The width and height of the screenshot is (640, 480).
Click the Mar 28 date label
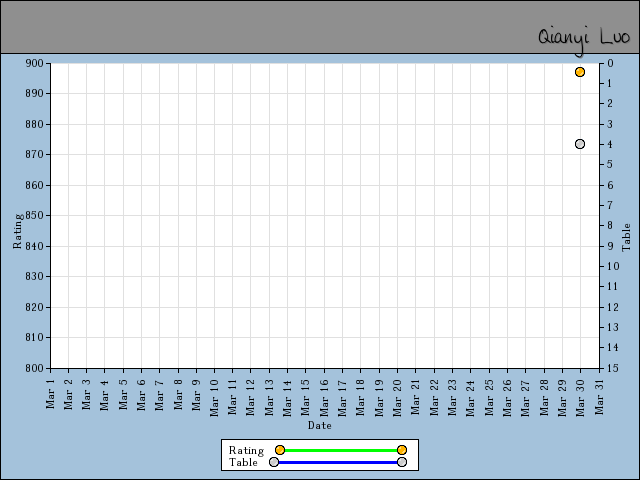click(544, 398)
